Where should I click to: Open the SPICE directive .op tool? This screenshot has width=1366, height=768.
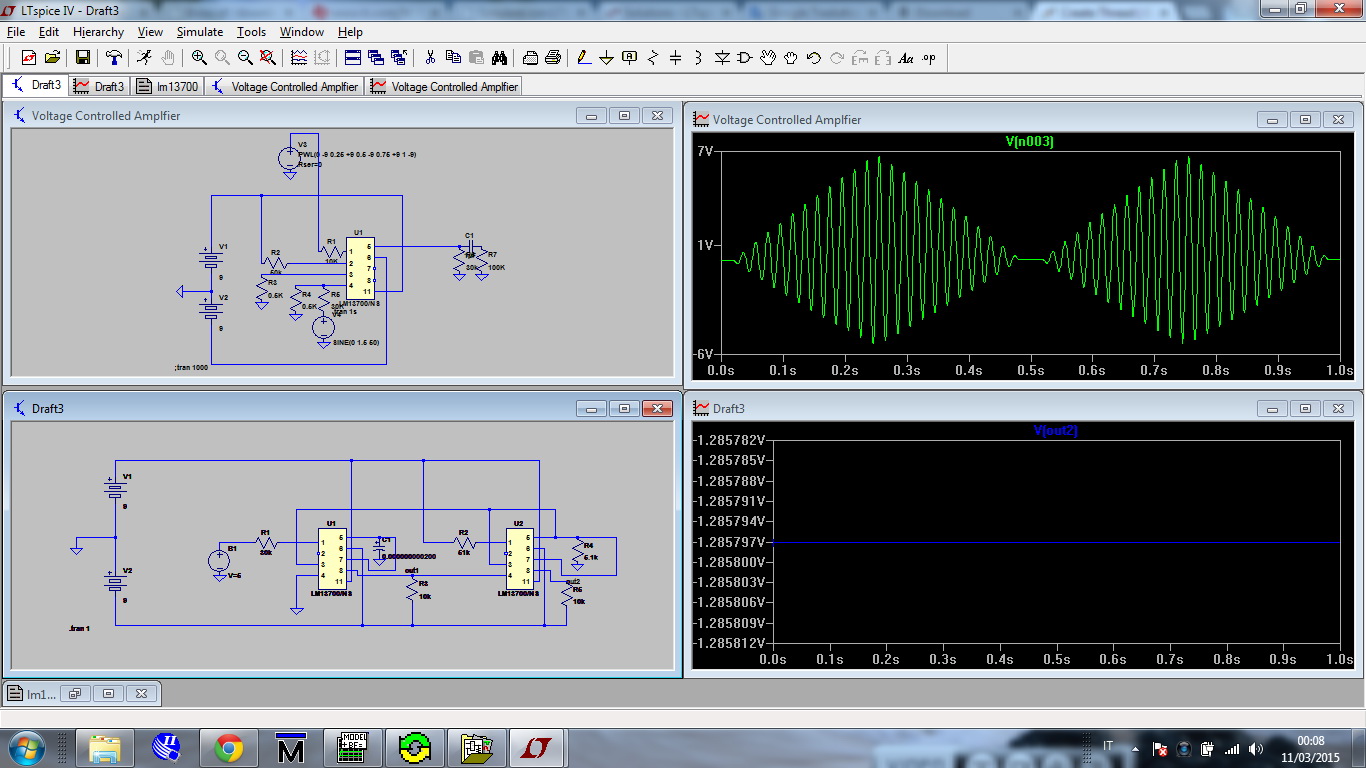929,58
